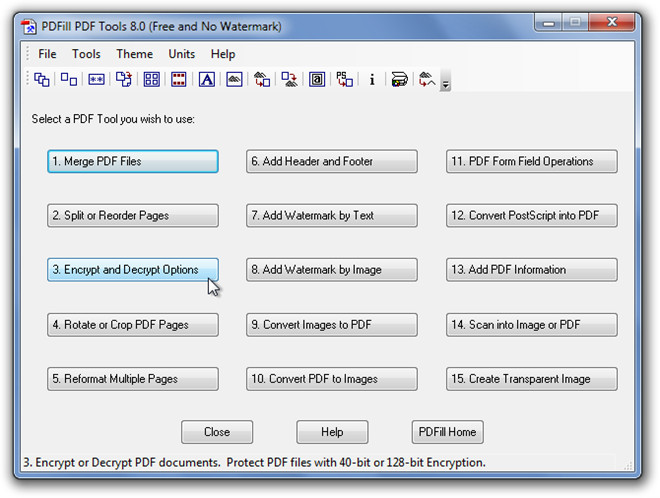Image resolution: width=660 pixels, height=498 pixels.
Task: Click the Close button at bottom
Action: point(217,432)
